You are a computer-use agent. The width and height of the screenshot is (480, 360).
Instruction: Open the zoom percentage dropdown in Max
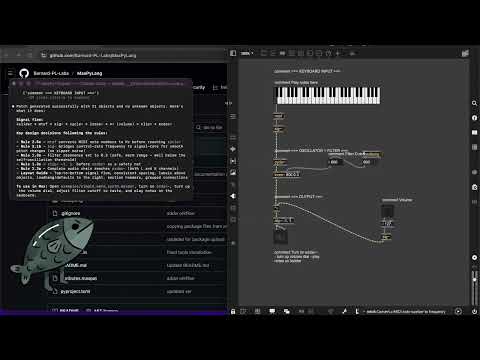247,53
